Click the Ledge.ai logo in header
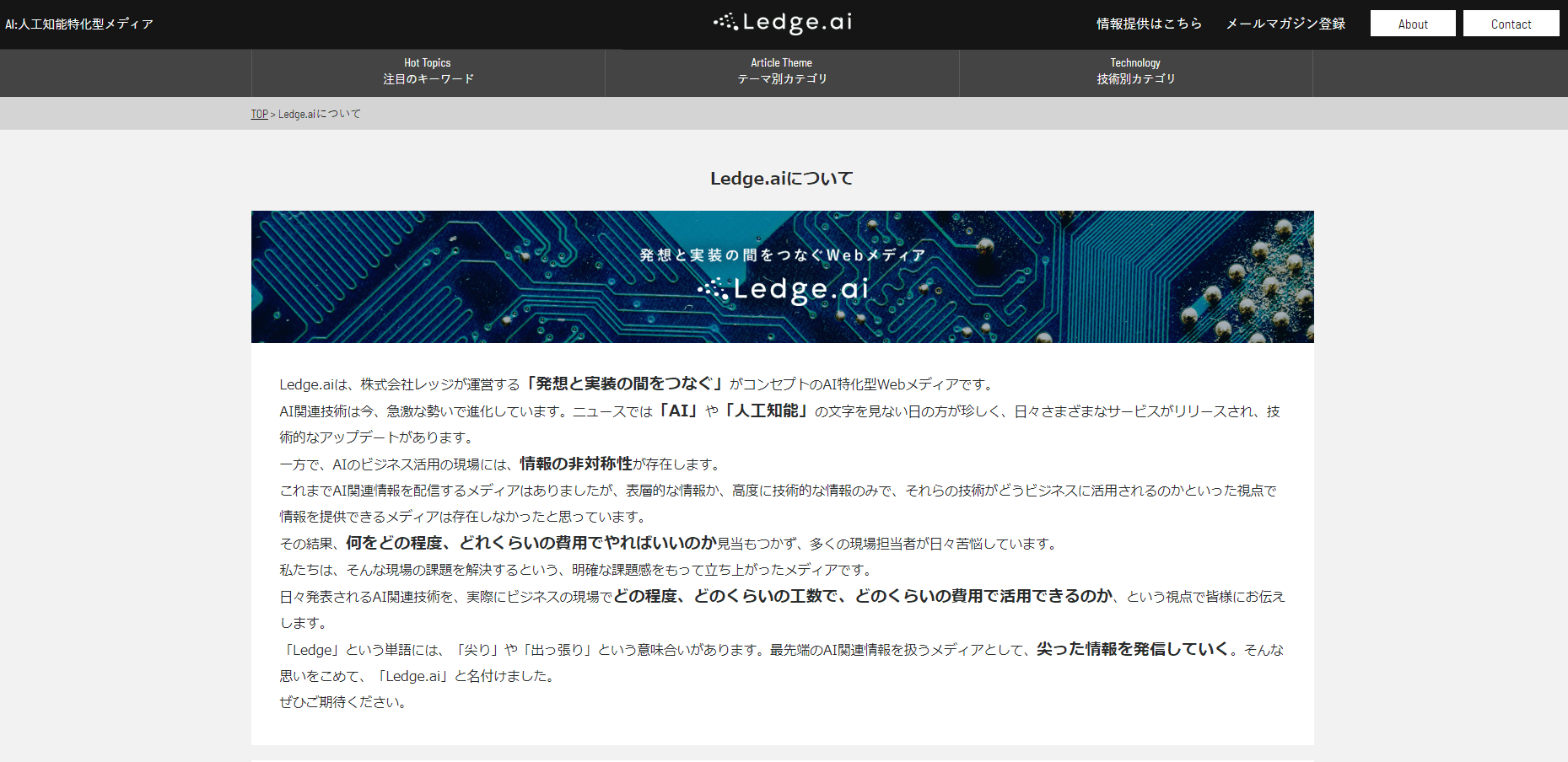This screenshot has width=1568, height=762. click(783, 23)
